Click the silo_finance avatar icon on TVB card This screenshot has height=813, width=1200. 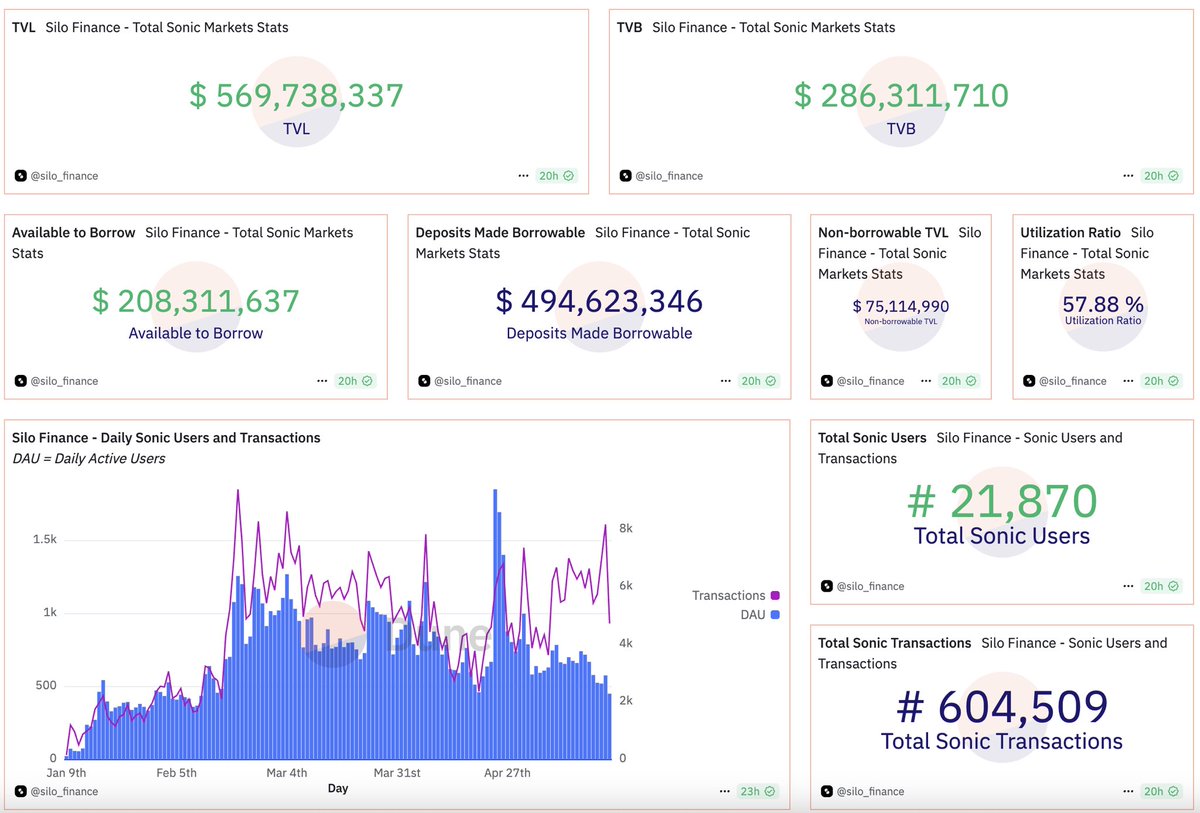625,175
